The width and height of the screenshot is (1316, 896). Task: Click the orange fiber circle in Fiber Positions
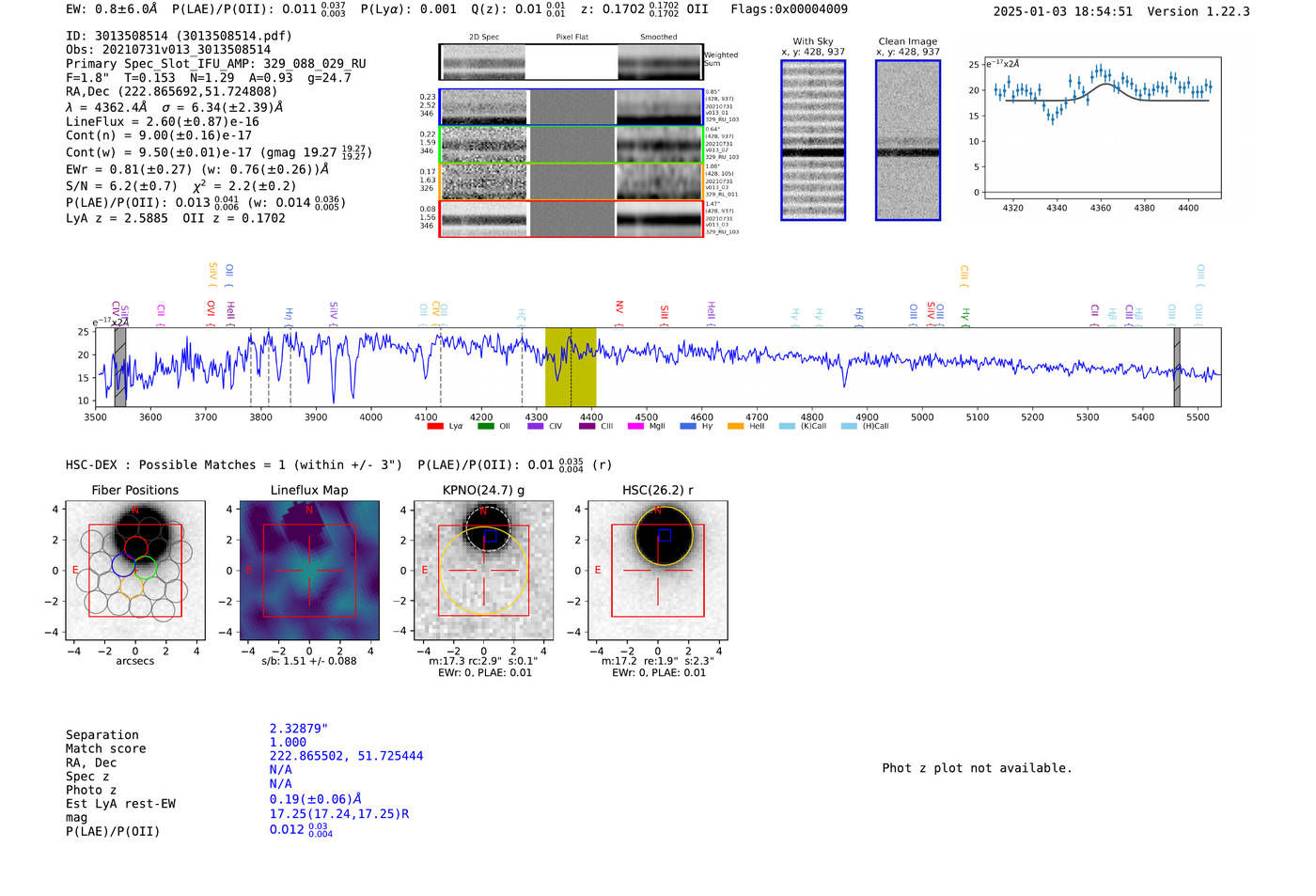point(132,586)
